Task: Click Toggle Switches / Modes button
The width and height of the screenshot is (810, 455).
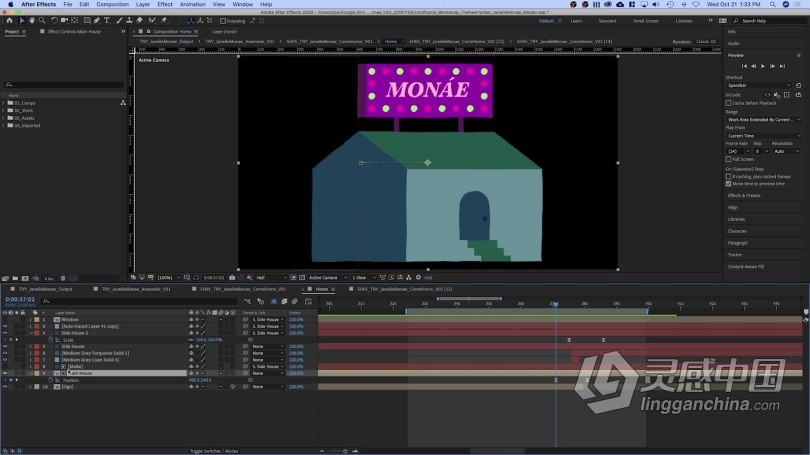Action: [214, 451]
